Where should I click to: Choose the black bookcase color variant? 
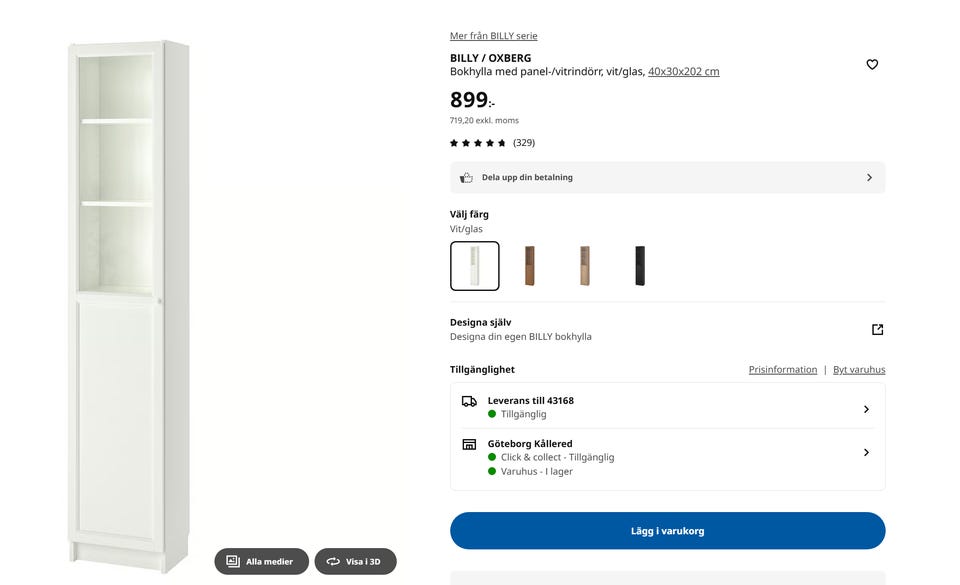tap(640, 266)
